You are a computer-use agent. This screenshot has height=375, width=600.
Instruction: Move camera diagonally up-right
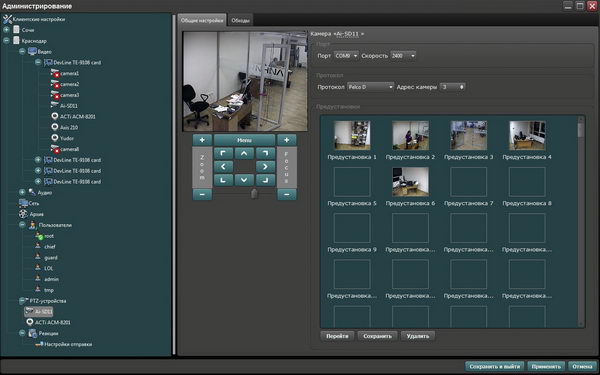(265, 153)
